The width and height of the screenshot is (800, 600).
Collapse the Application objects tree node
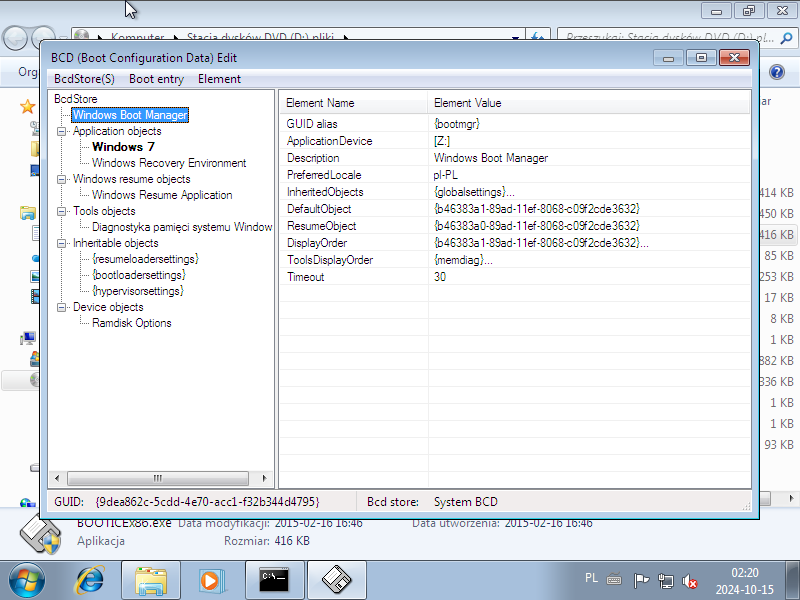[x=61, y=131]
